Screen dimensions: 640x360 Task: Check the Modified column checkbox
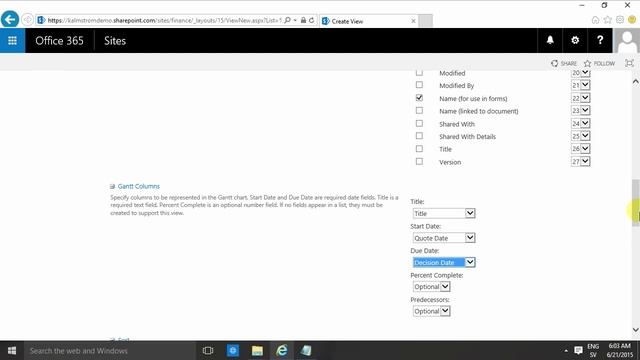point(419,73)
